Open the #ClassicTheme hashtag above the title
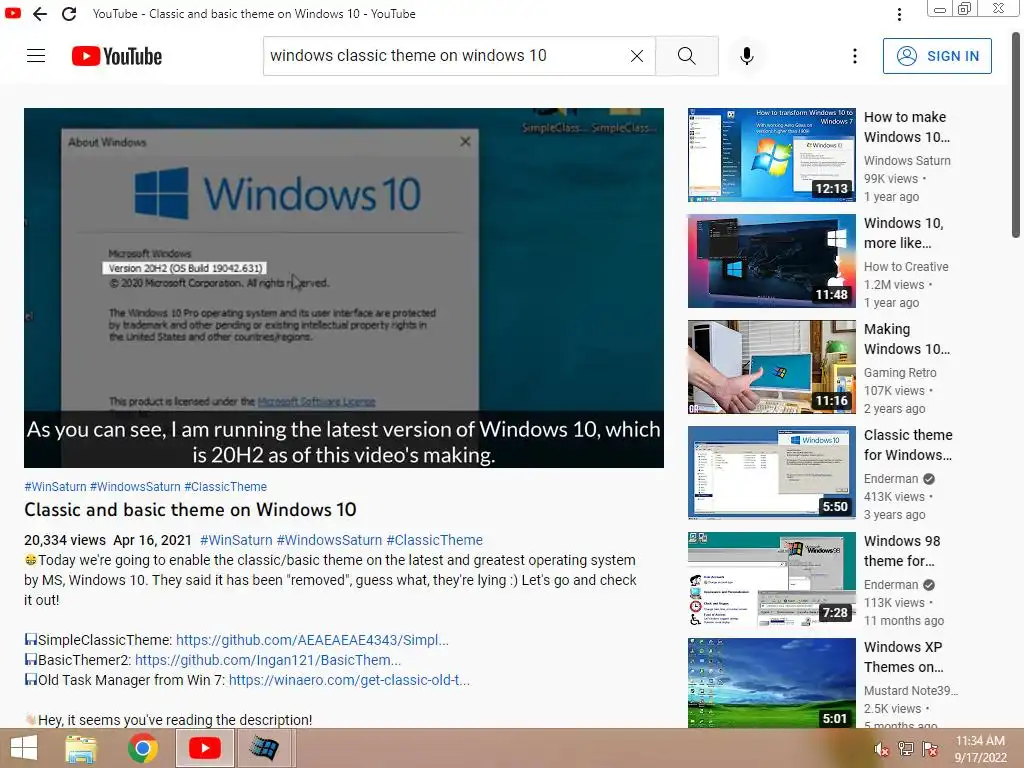 [x=225, y=487]
